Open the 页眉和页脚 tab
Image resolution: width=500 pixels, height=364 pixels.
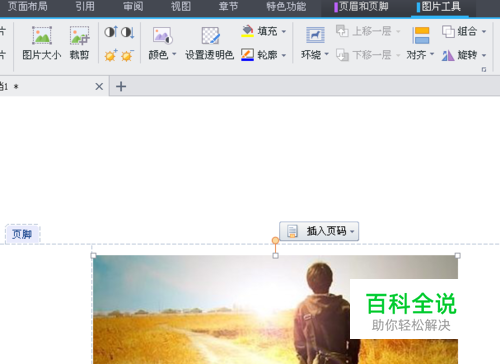(362, 7)
